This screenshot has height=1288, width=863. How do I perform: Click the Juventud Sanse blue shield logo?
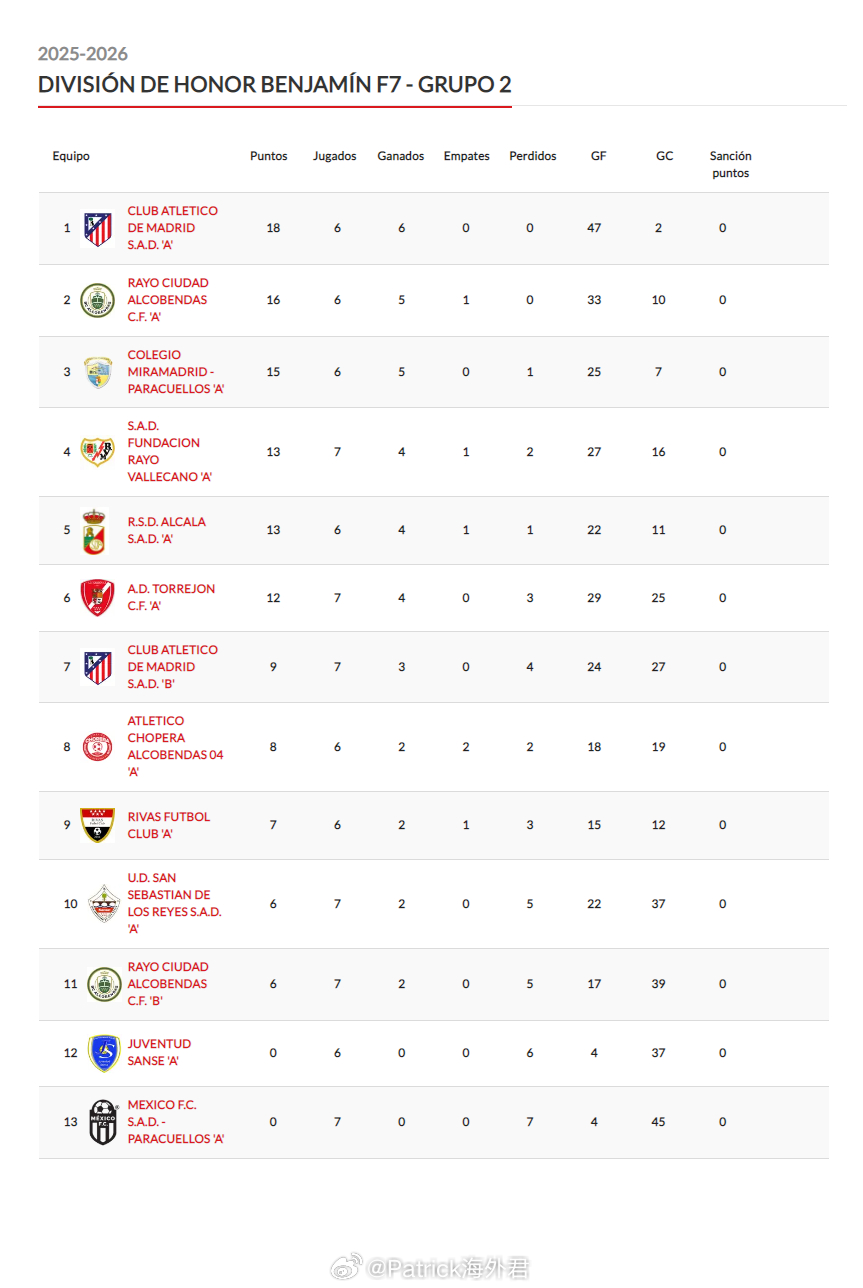[103, 1053]
